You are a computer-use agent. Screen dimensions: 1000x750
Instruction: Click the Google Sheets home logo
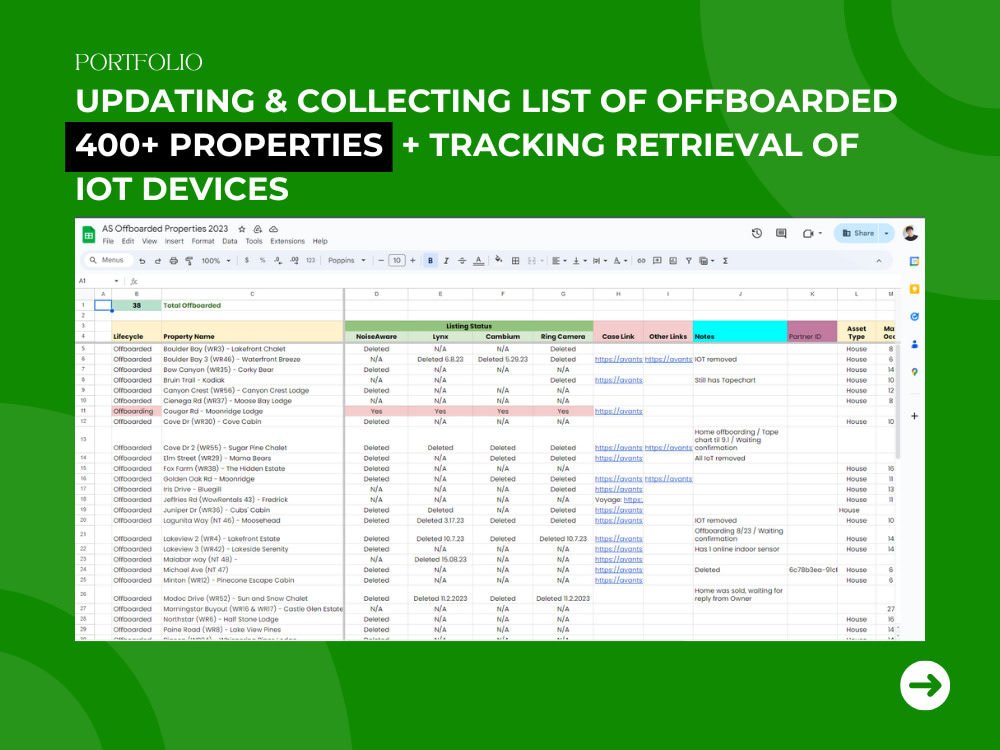(x=89, y=235)
